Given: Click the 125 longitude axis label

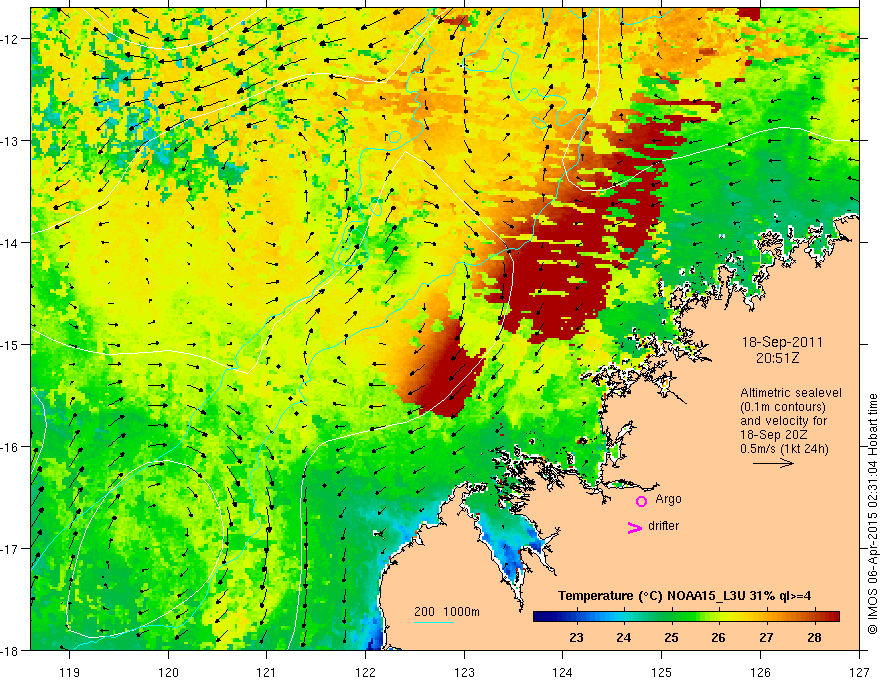Looking at the screenshot, I should [662, 673].
